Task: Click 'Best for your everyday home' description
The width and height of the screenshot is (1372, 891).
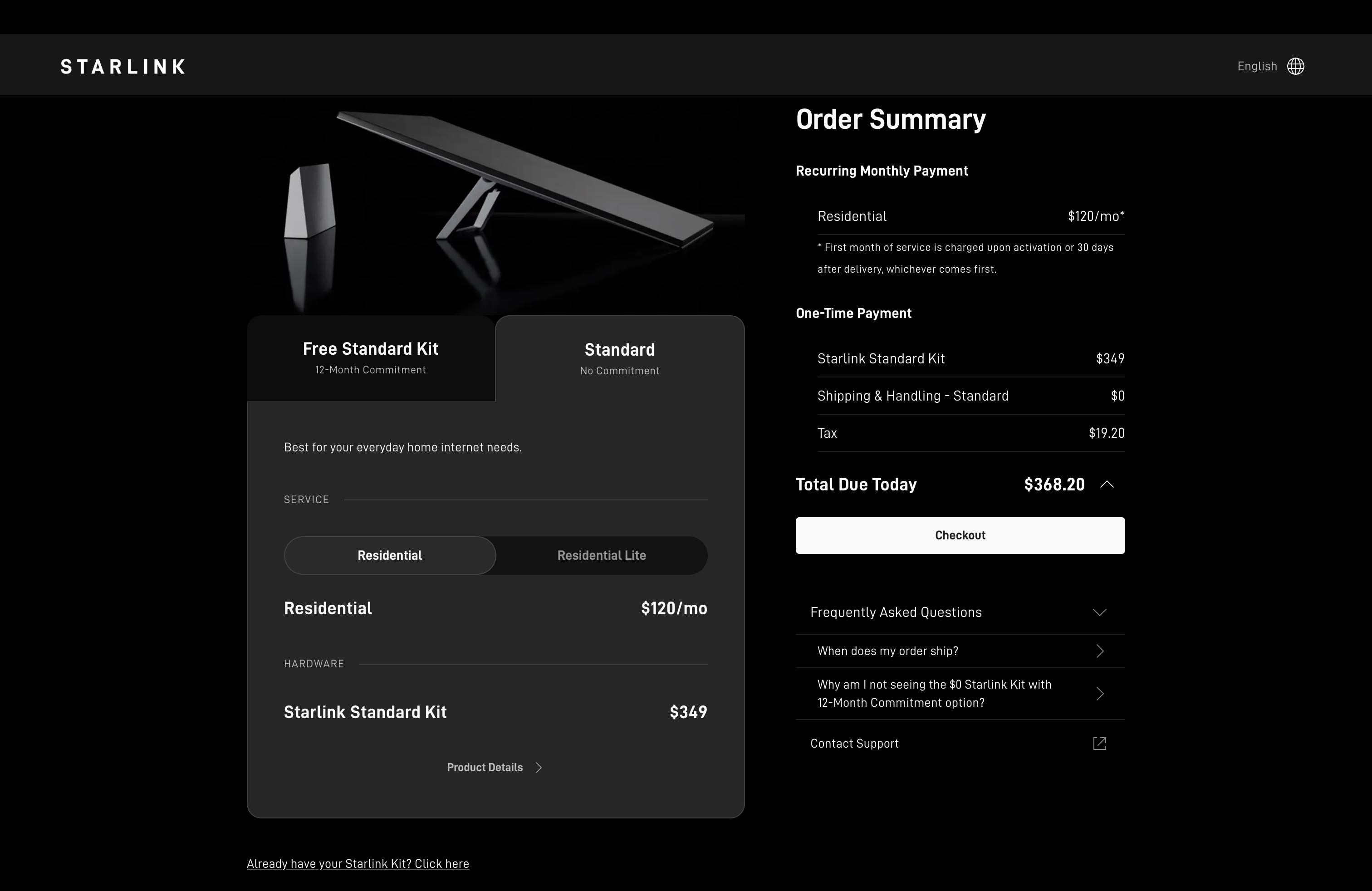Action: click(402, 447)
